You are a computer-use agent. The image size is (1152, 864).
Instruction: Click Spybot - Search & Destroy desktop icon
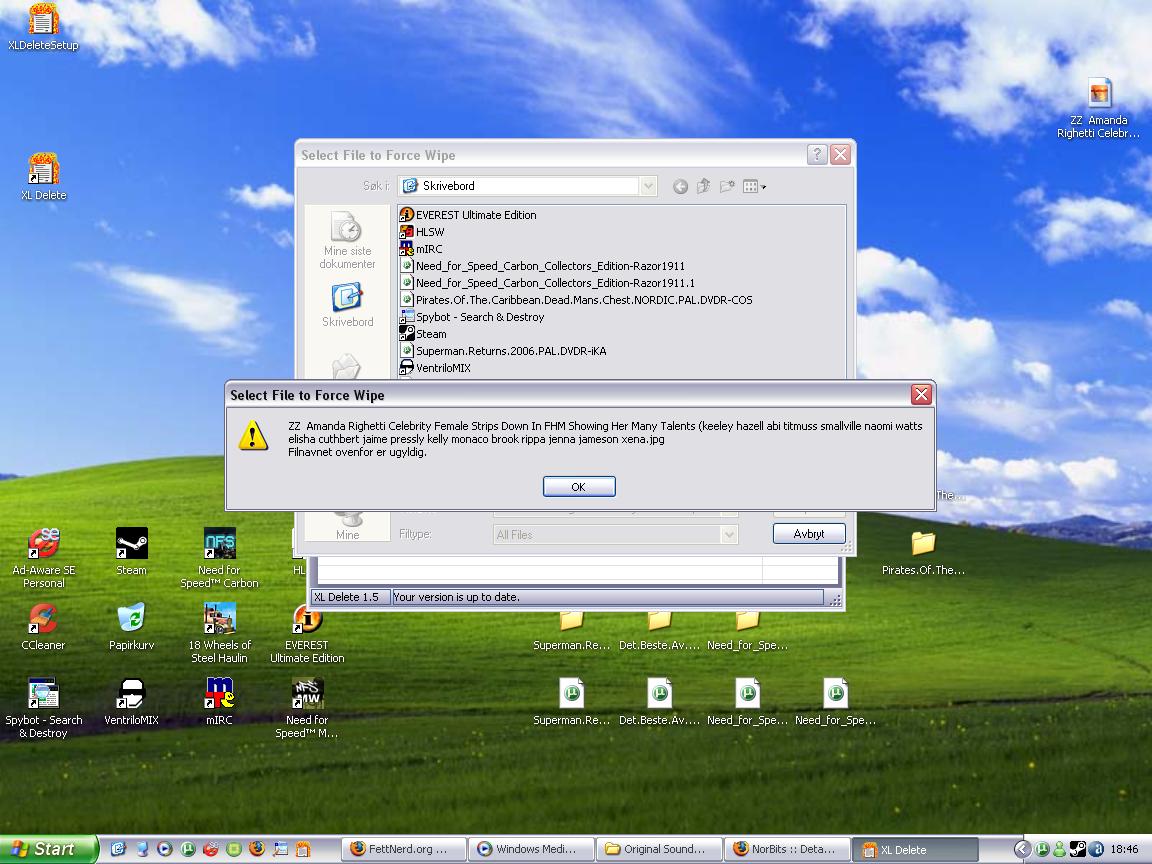(x=43, y=708)
